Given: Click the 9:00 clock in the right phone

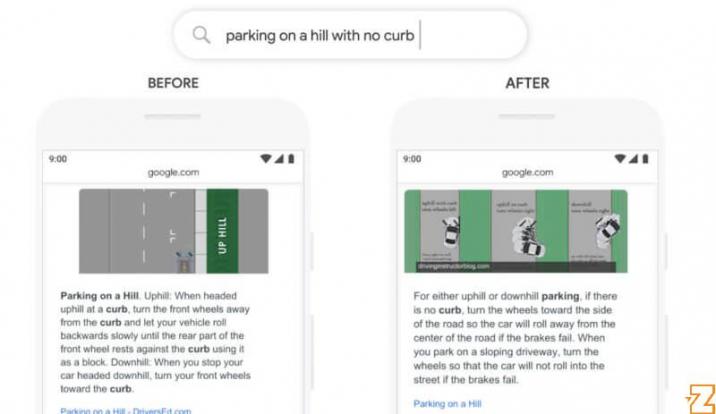Looking at the screenshot, I should click(x=412, y=159).
